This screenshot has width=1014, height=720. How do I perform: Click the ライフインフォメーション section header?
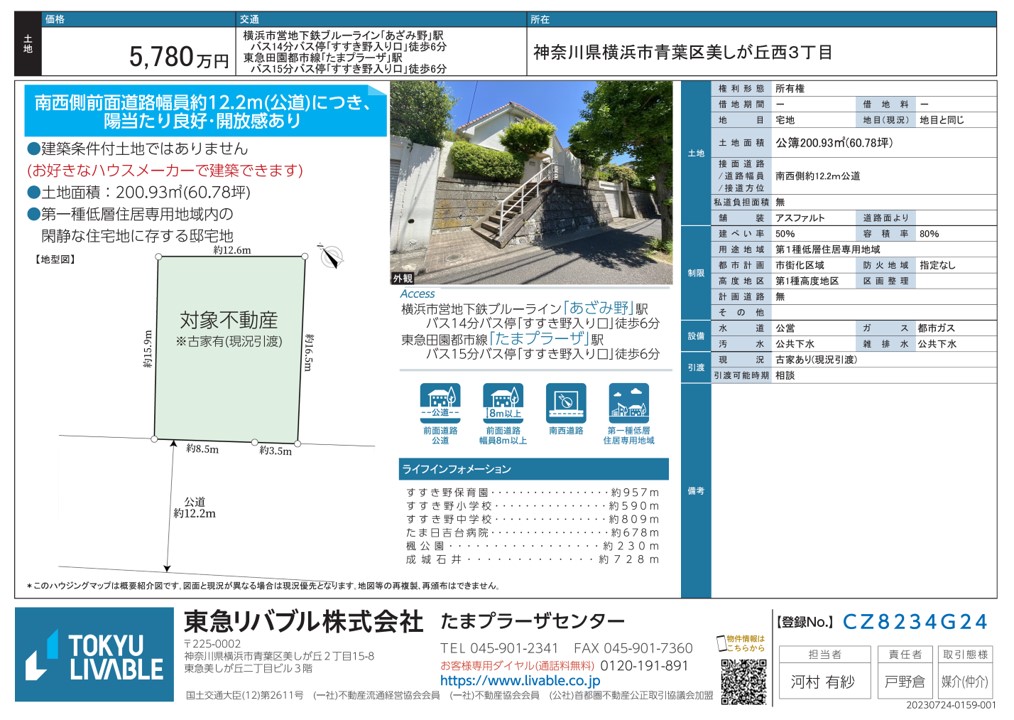click(x=533, y=469)
